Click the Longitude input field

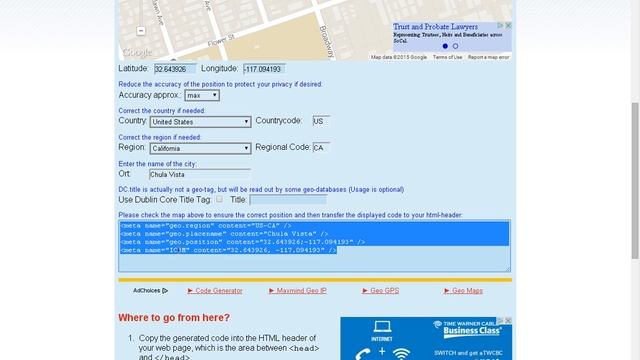coord(264,69)
